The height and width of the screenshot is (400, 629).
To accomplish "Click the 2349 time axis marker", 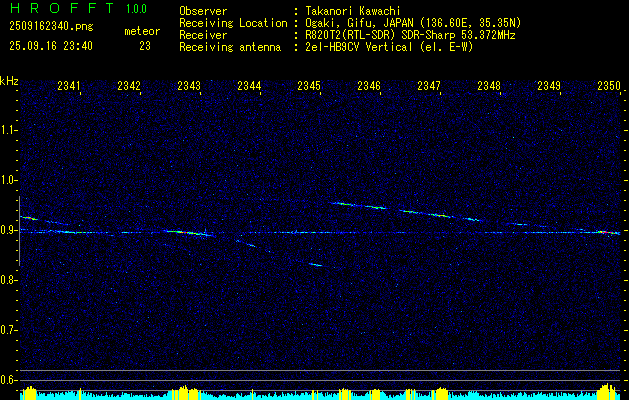I will [x=549, y=86].
